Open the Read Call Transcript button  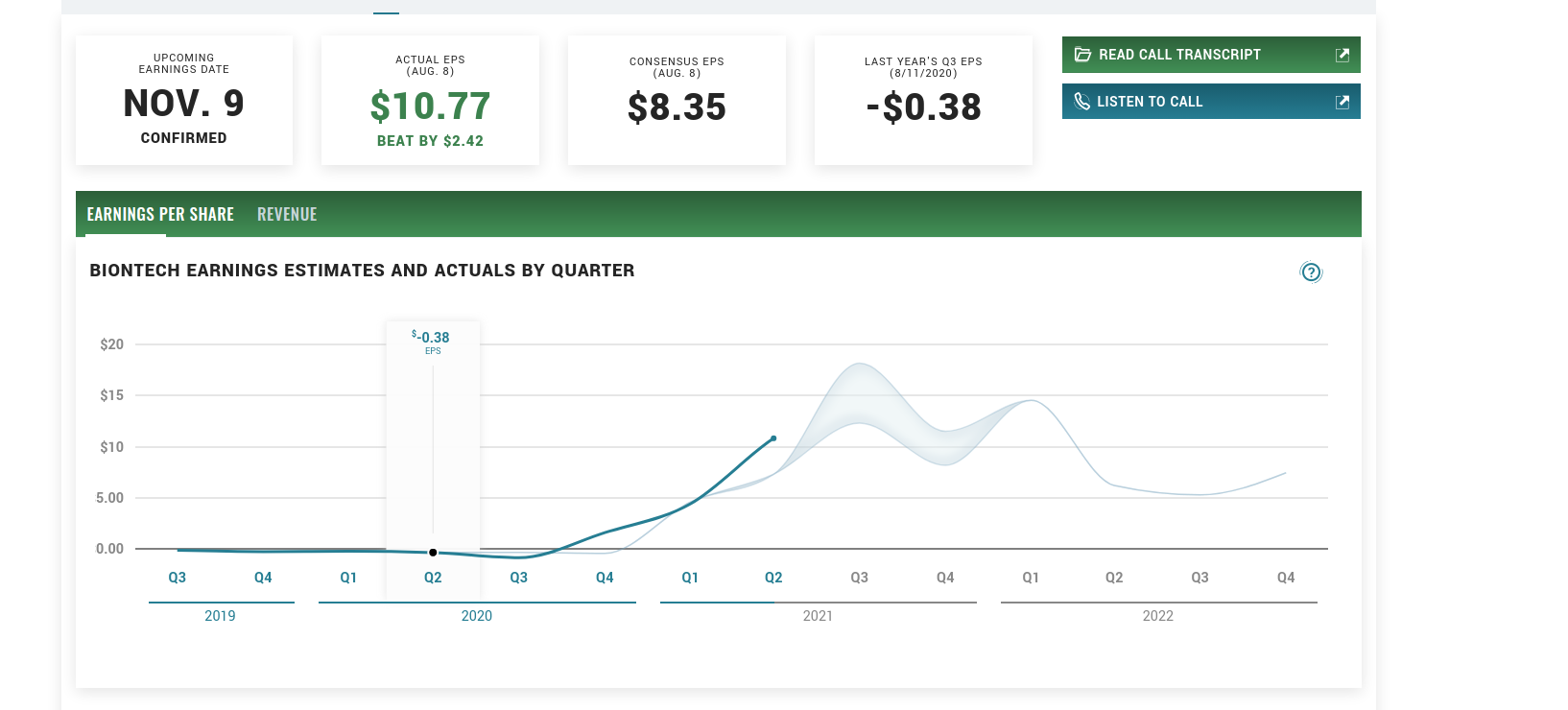1179,55
